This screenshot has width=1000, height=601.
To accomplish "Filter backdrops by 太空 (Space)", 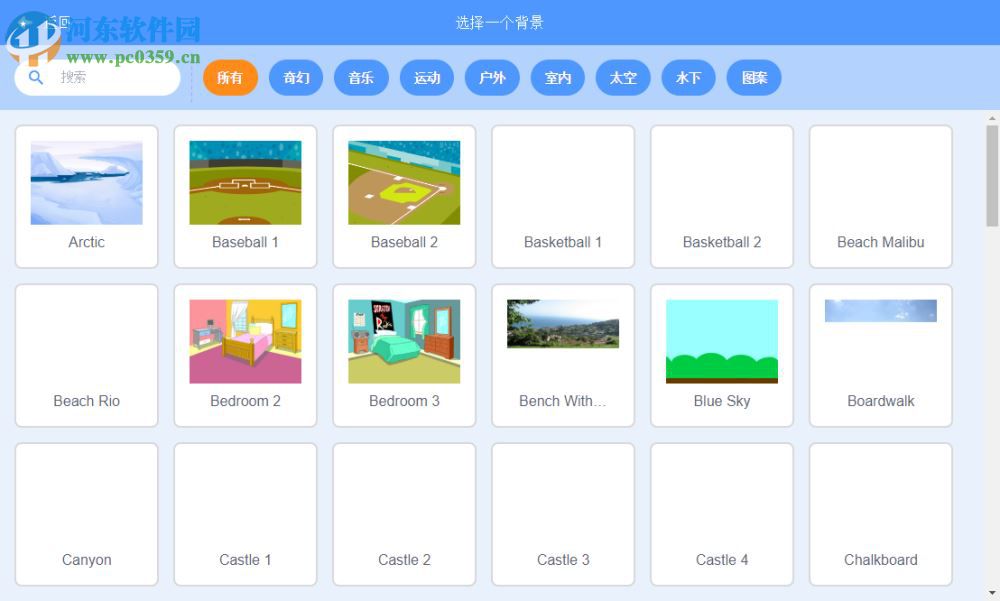I will tap(622, 77).
